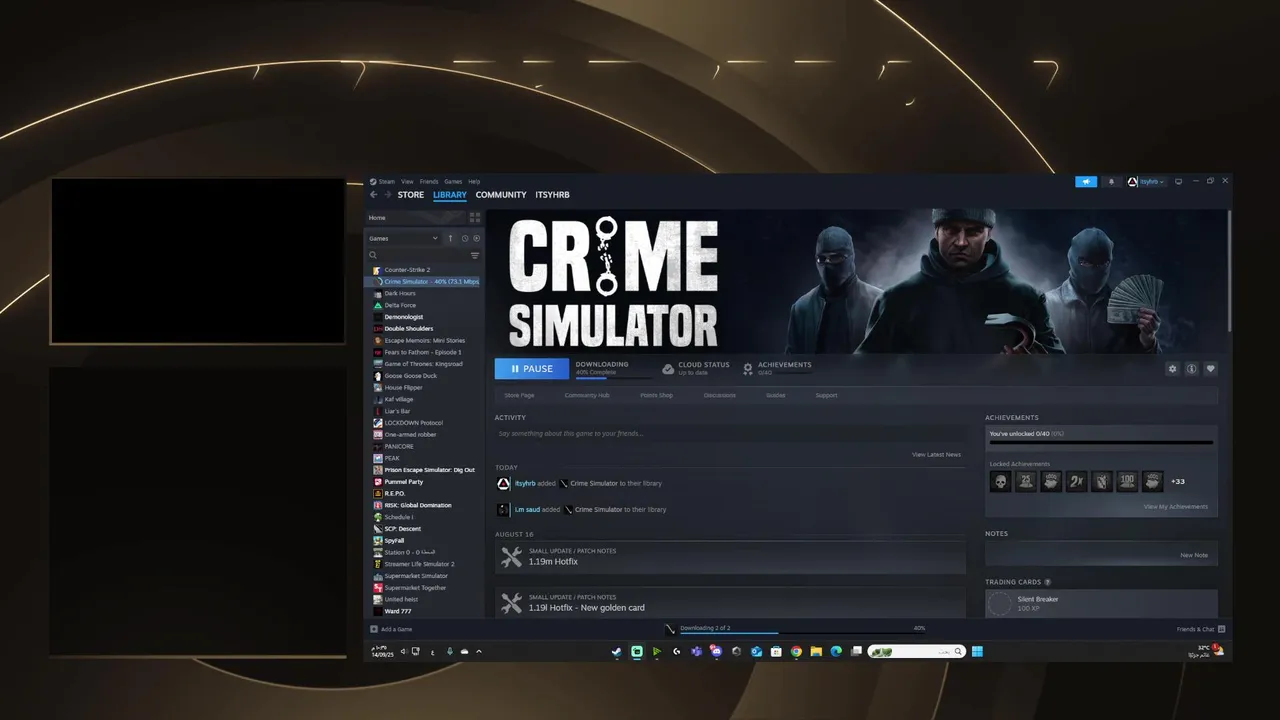Open Steam from the Windows taskbar
Viewport: 1280px width, 720px height.
coord(617,652)
